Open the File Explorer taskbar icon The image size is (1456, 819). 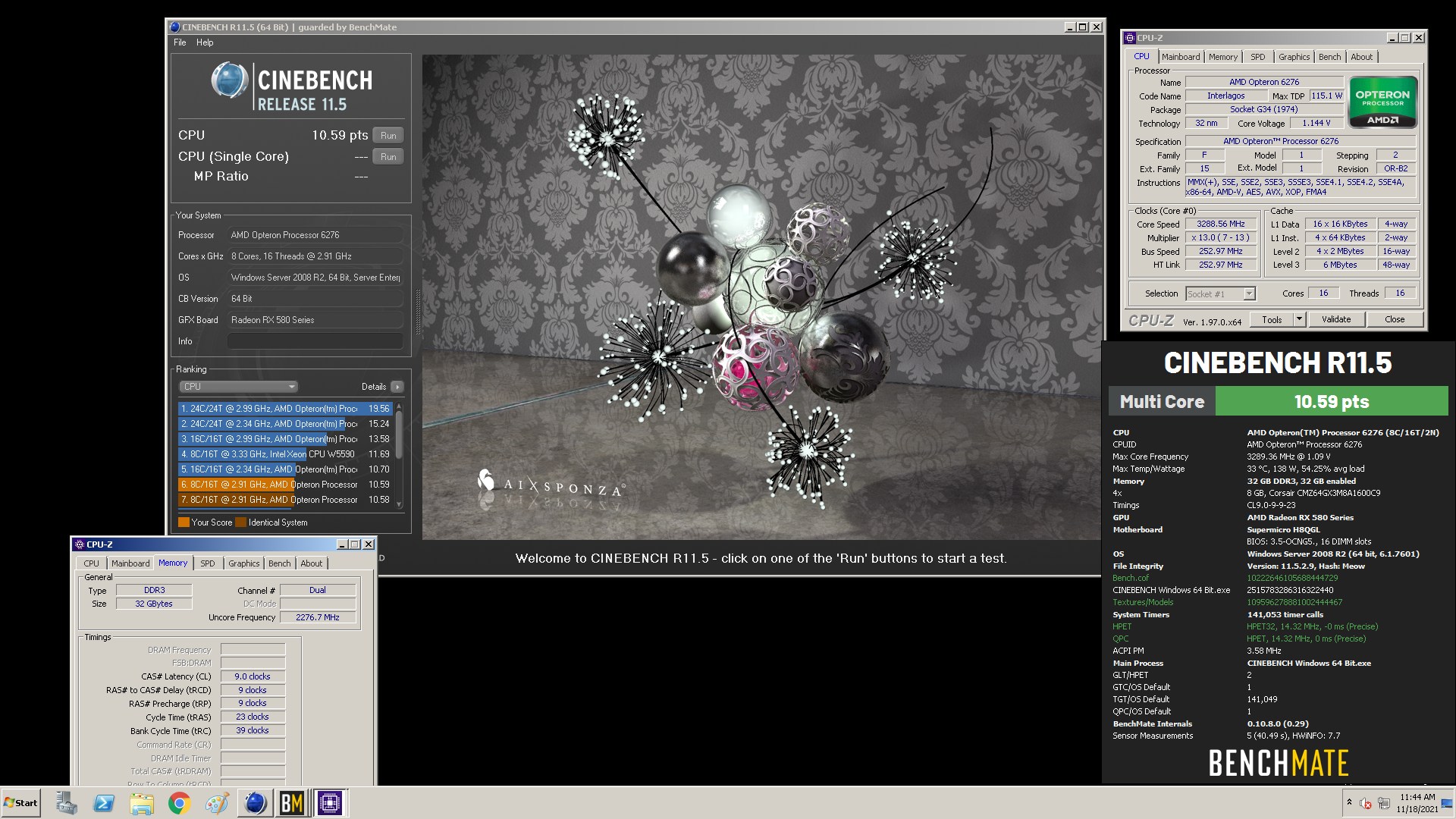[x=141, y=802]
